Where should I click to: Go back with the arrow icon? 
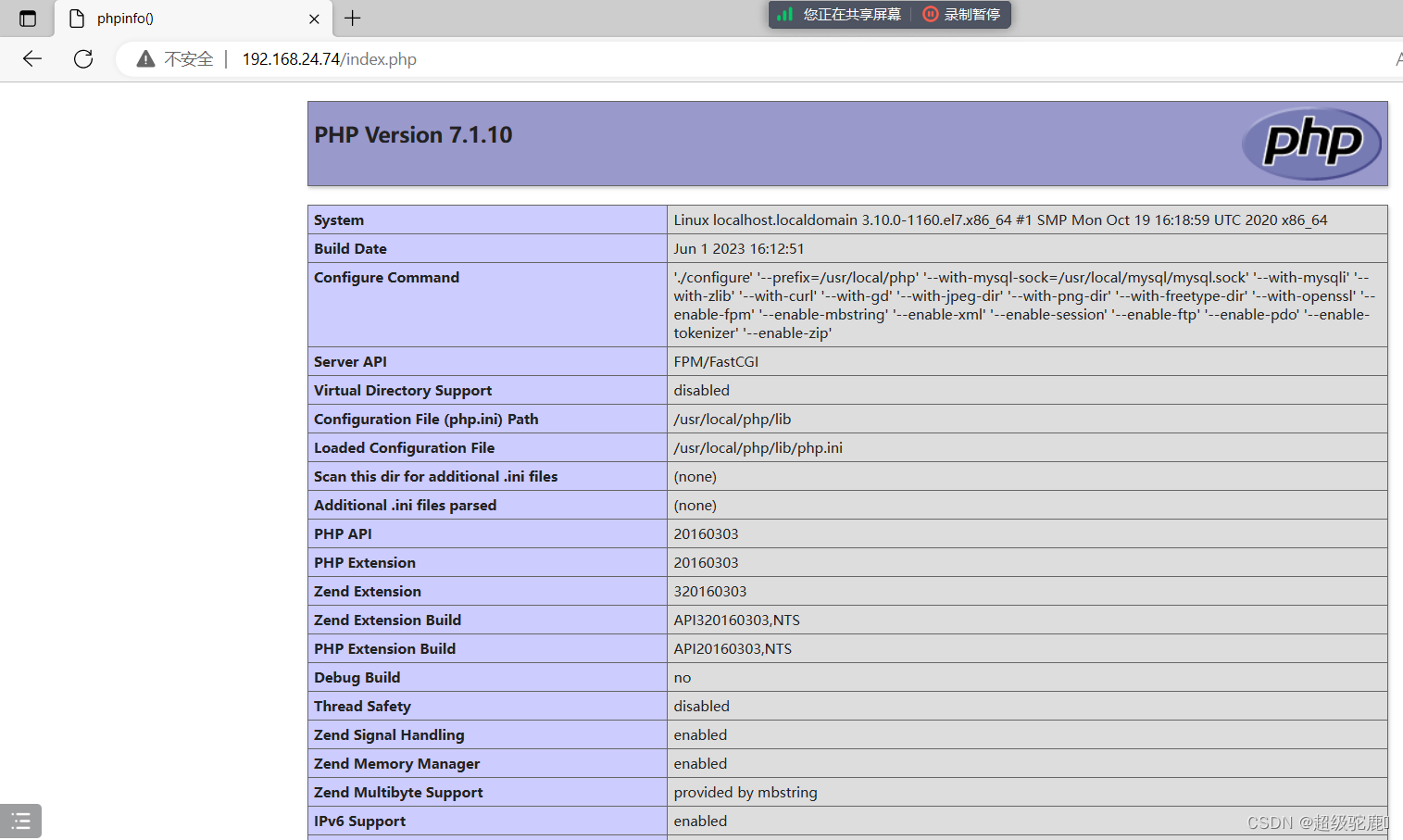point(32,59)
